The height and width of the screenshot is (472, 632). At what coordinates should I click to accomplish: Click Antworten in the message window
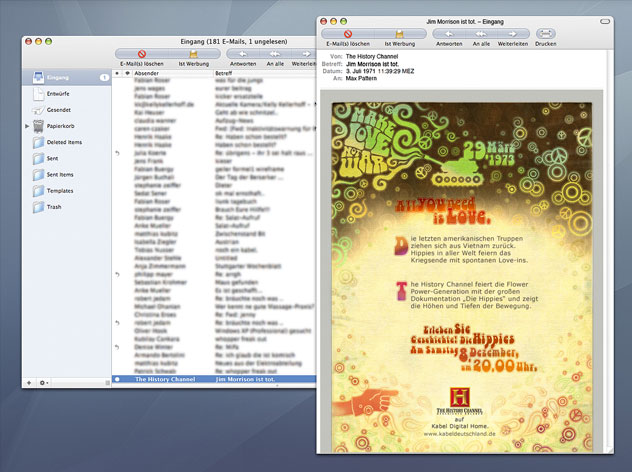click(451, 34)
